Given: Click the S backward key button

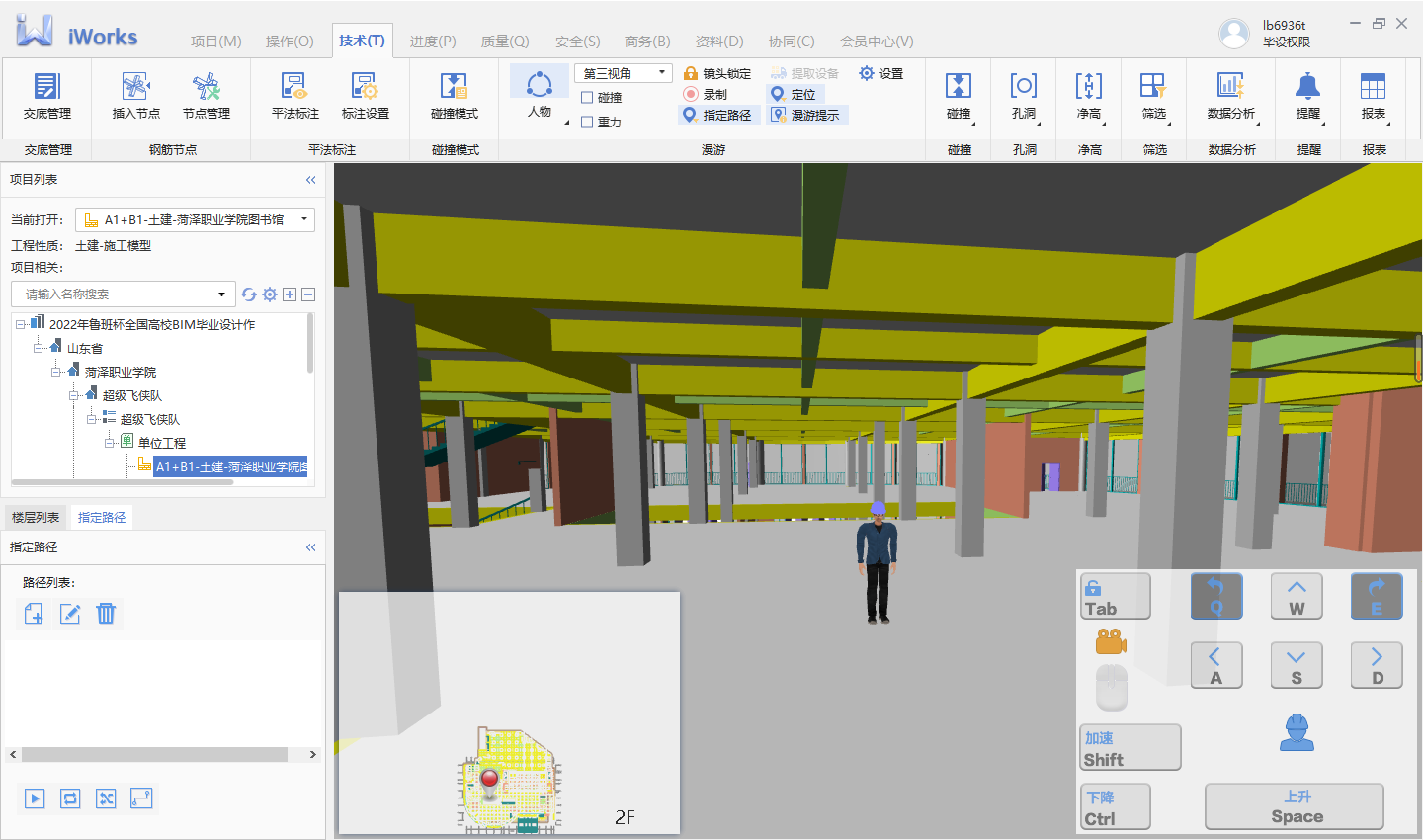Looking at the screenshot, I should pyautogui.click(x=1296, y=665).
